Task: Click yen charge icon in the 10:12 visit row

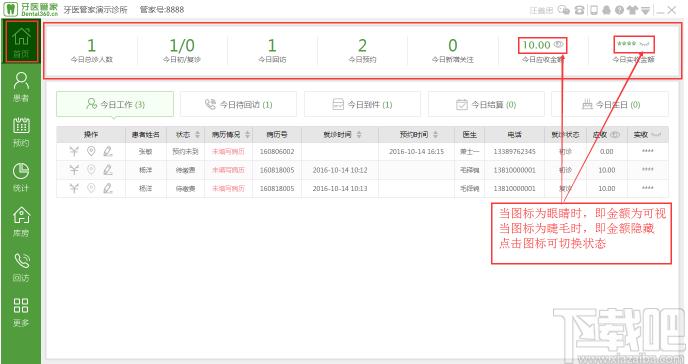Action: point(74,170)
